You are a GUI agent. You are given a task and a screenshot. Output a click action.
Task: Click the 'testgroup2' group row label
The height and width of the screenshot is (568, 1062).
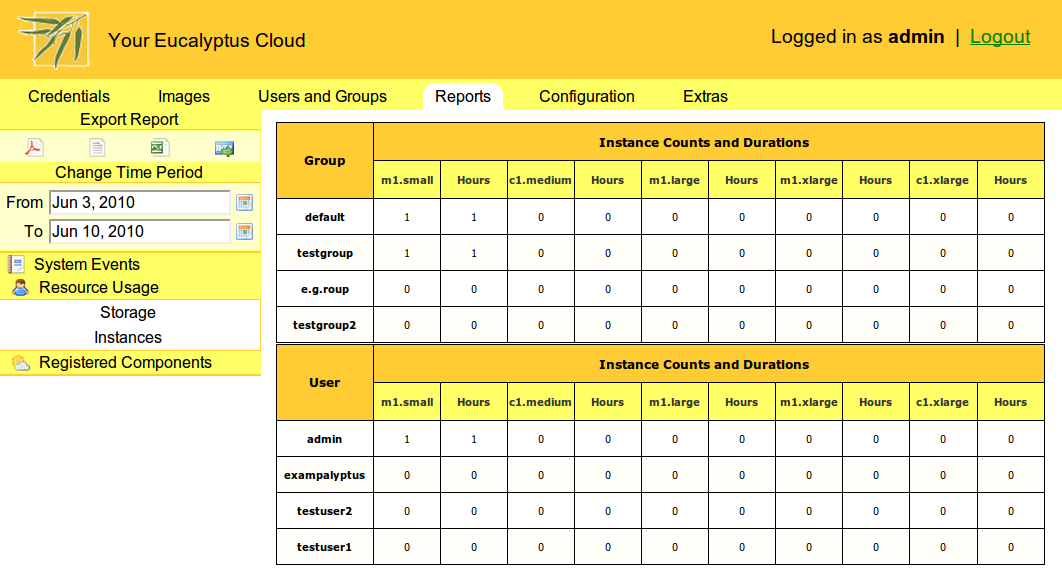[x=324, y=325]
